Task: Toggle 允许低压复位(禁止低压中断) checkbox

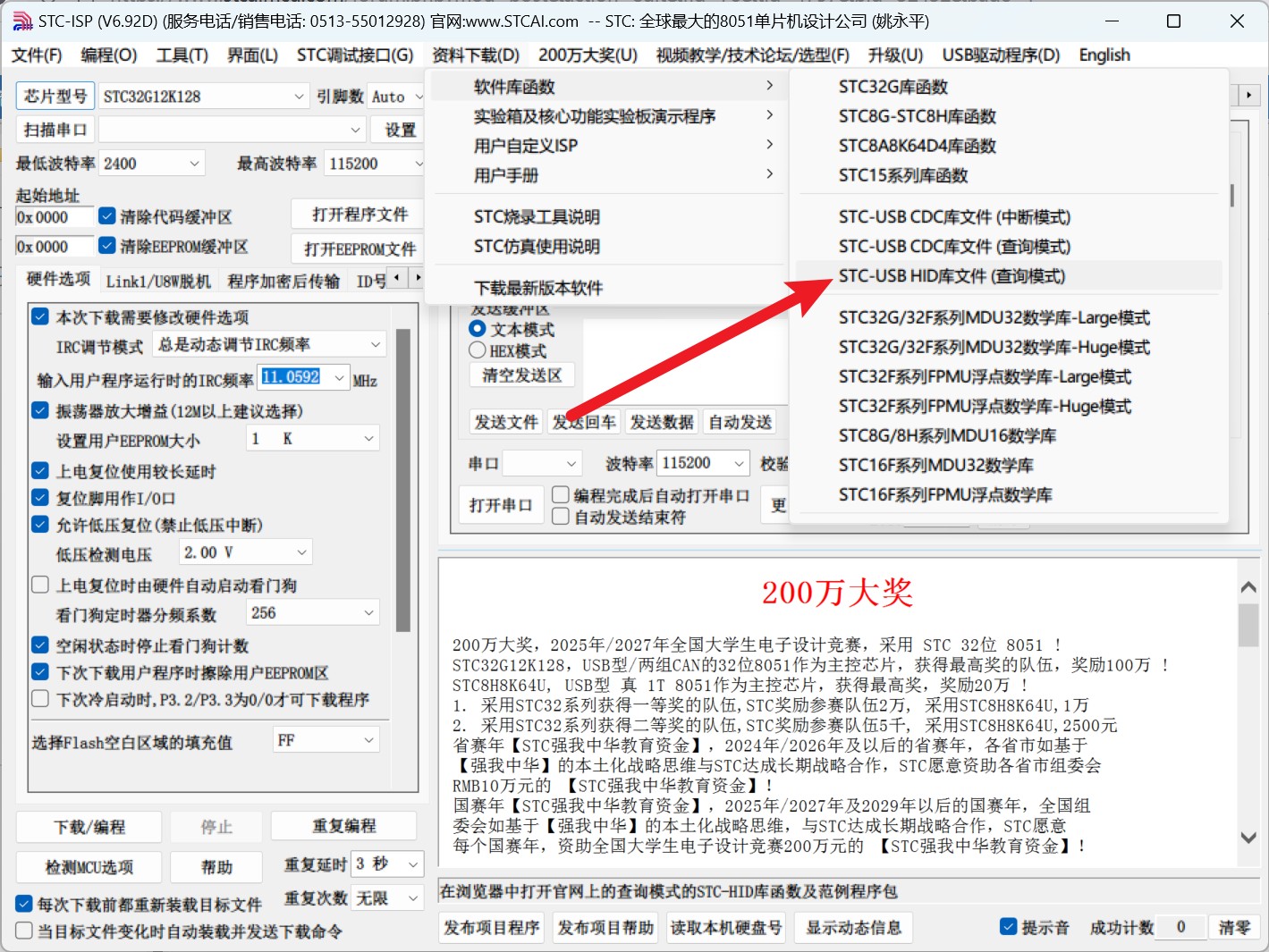Action: click(x=40, y=524)
